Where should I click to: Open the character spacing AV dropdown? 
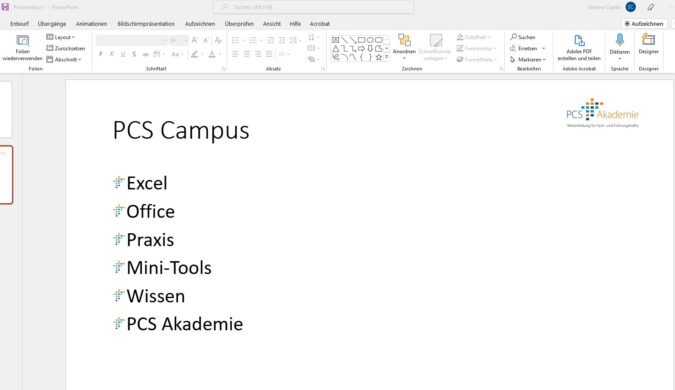point(158,54)
